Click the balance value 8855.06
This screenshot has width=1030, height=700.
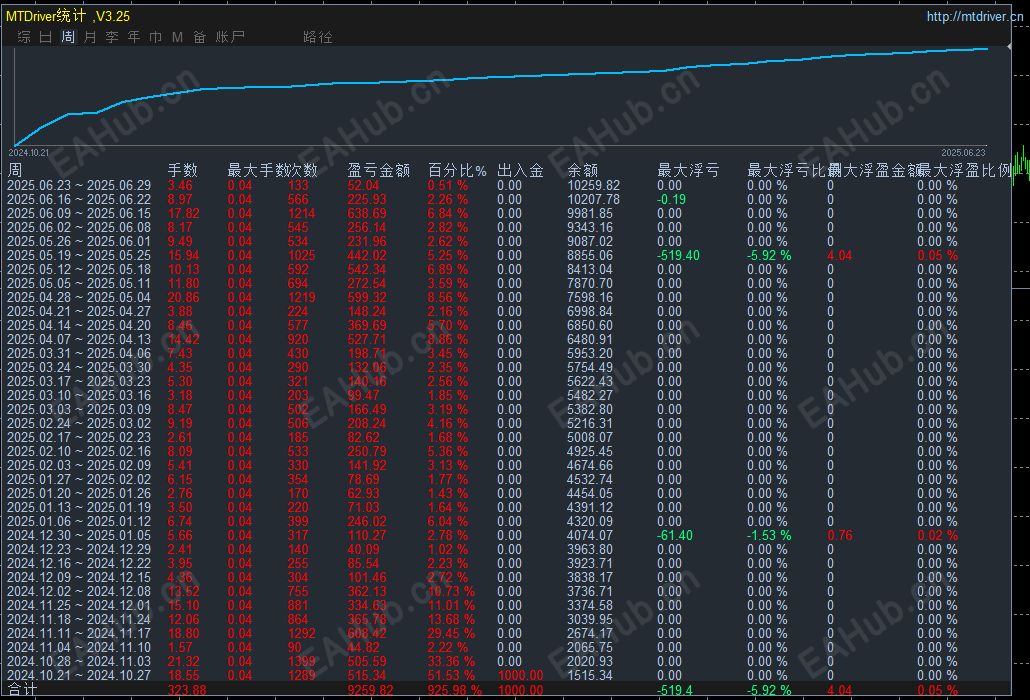(x=590, y=255)
